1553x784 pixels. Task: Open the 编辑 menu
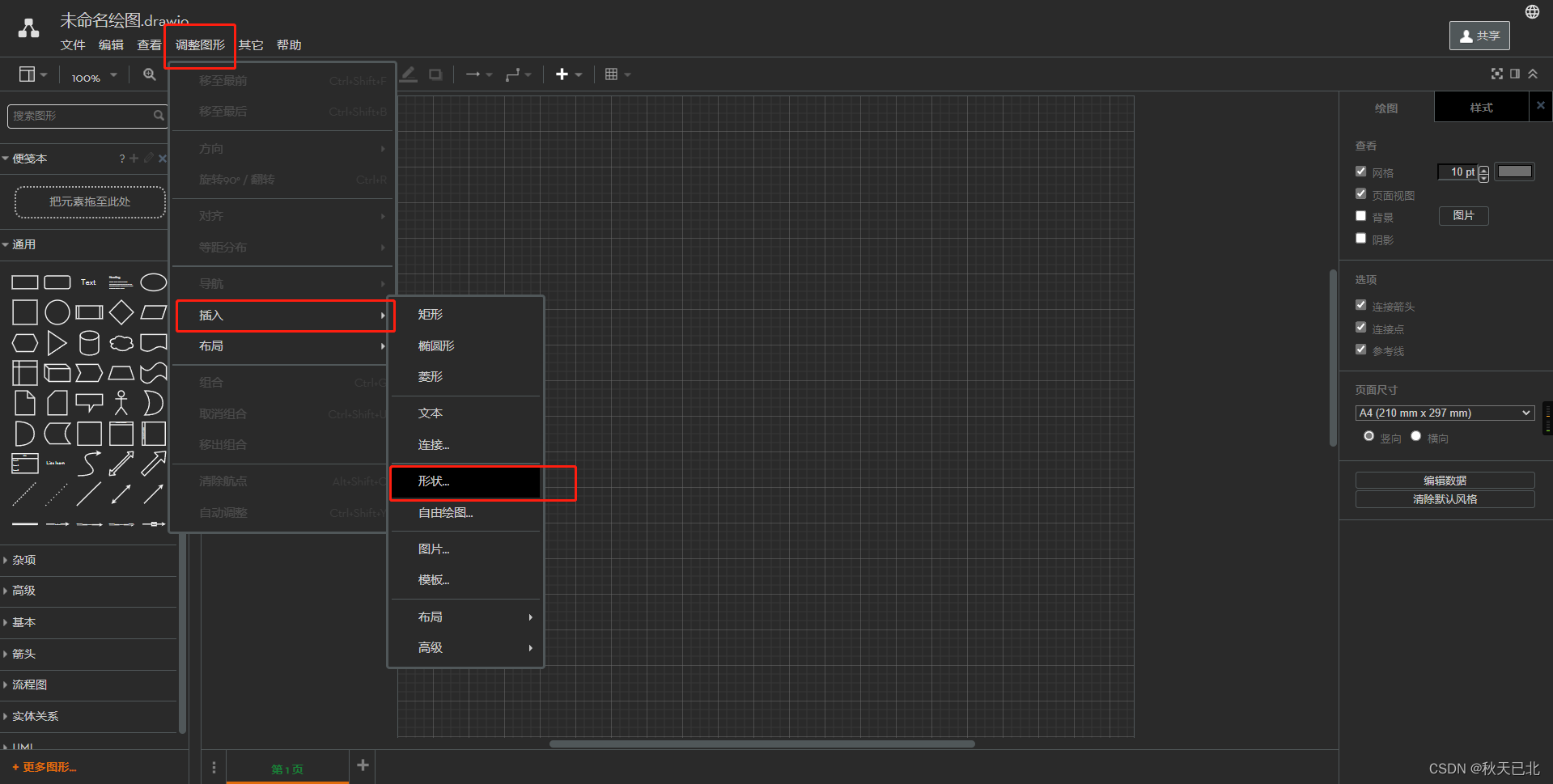pyautogui.click(x=111, y=45)
